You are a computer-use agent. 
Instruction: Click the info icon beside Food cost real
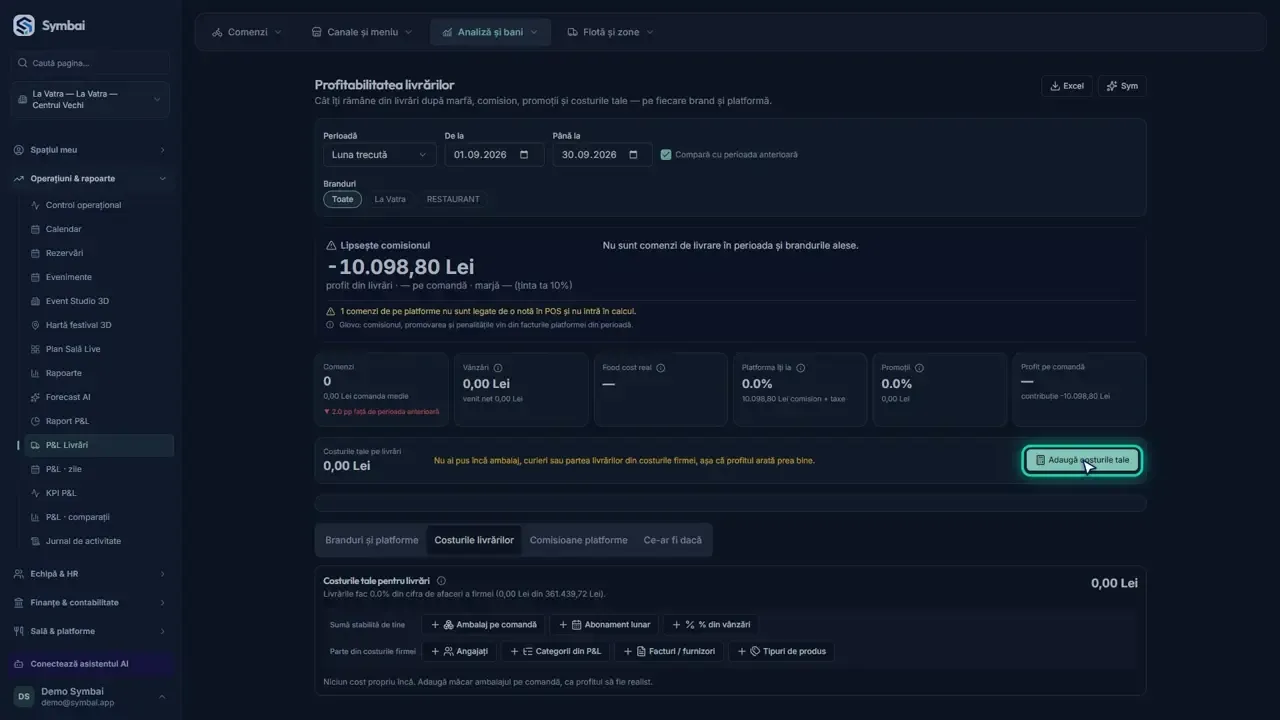point(660,368)
